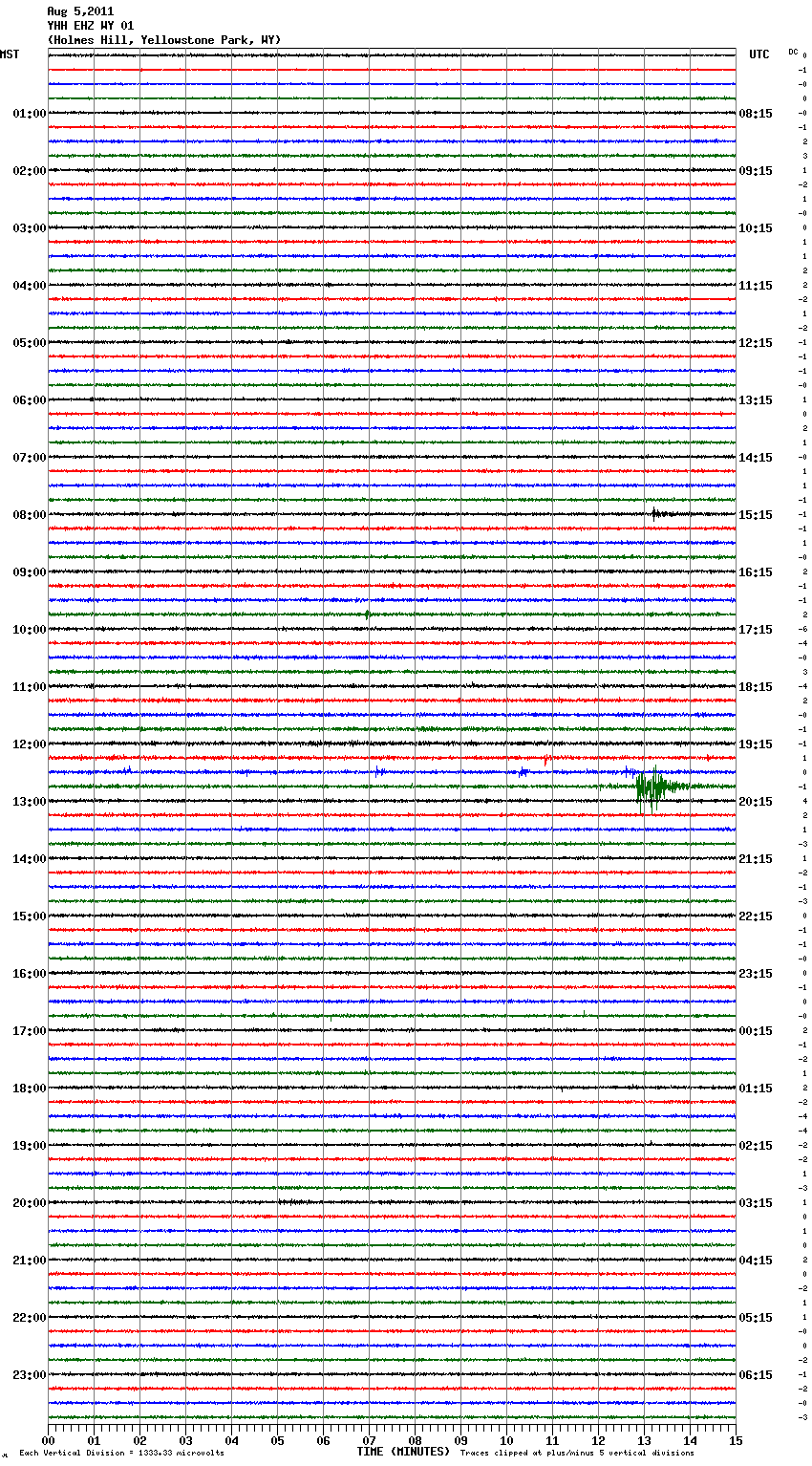
Task: Click the 'MST' time zone label
Action: (10, 54)
